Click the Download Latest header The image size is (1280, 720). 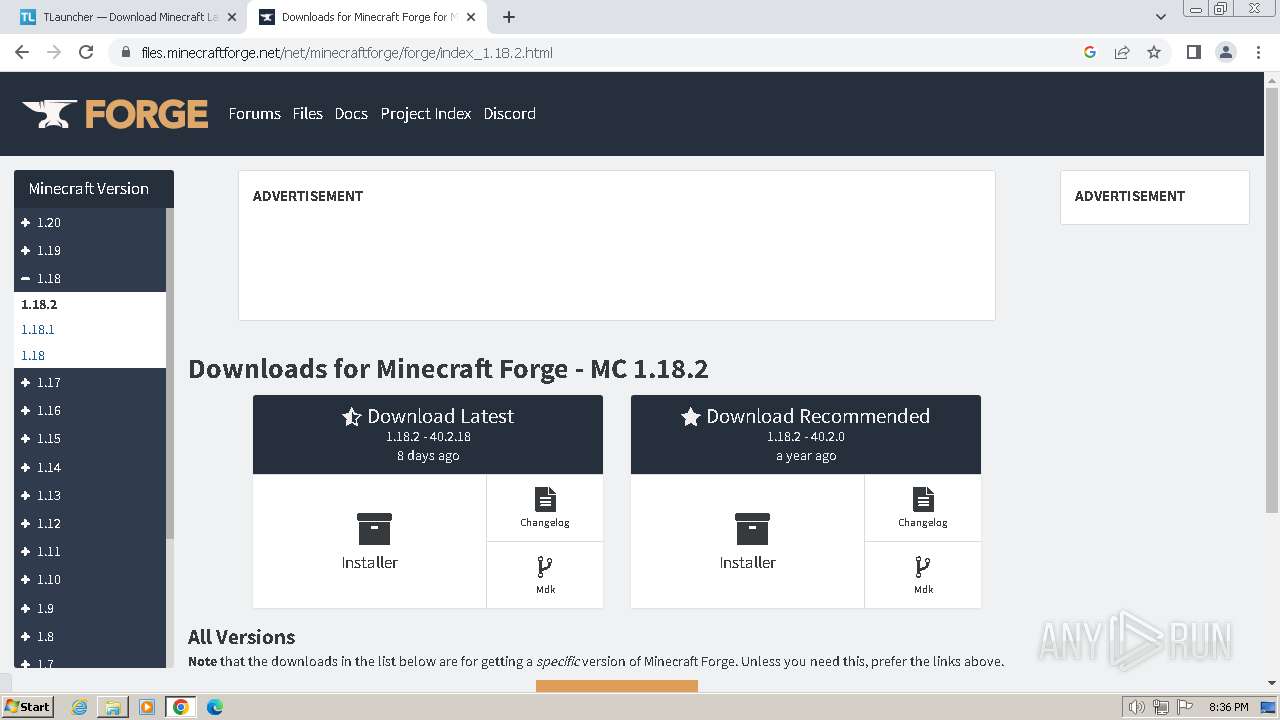click(x=428, y=434)
